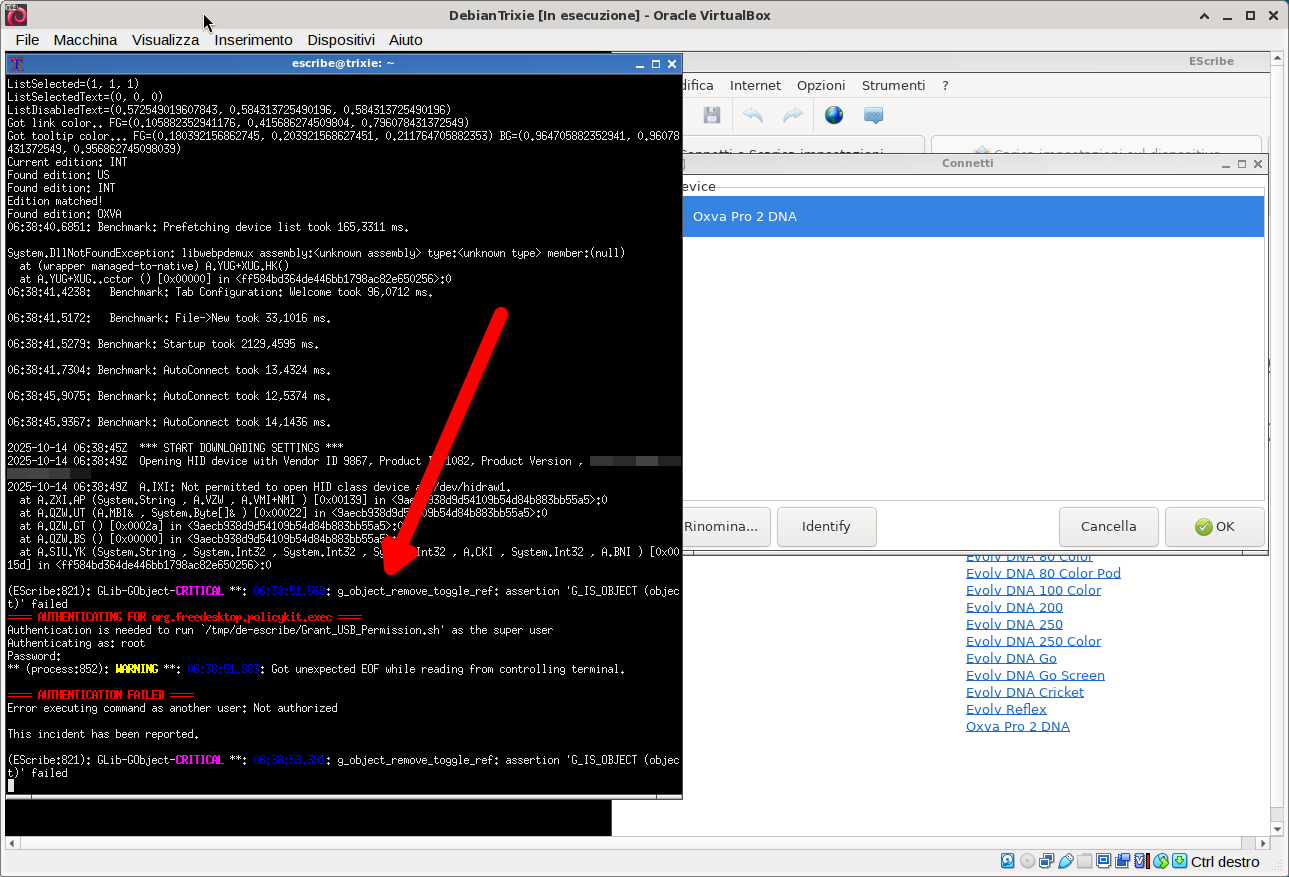This screenshot has width=1289, height=877.
Task: Open the Macchina menu in VirtualBox
Action: click(85, 40)
